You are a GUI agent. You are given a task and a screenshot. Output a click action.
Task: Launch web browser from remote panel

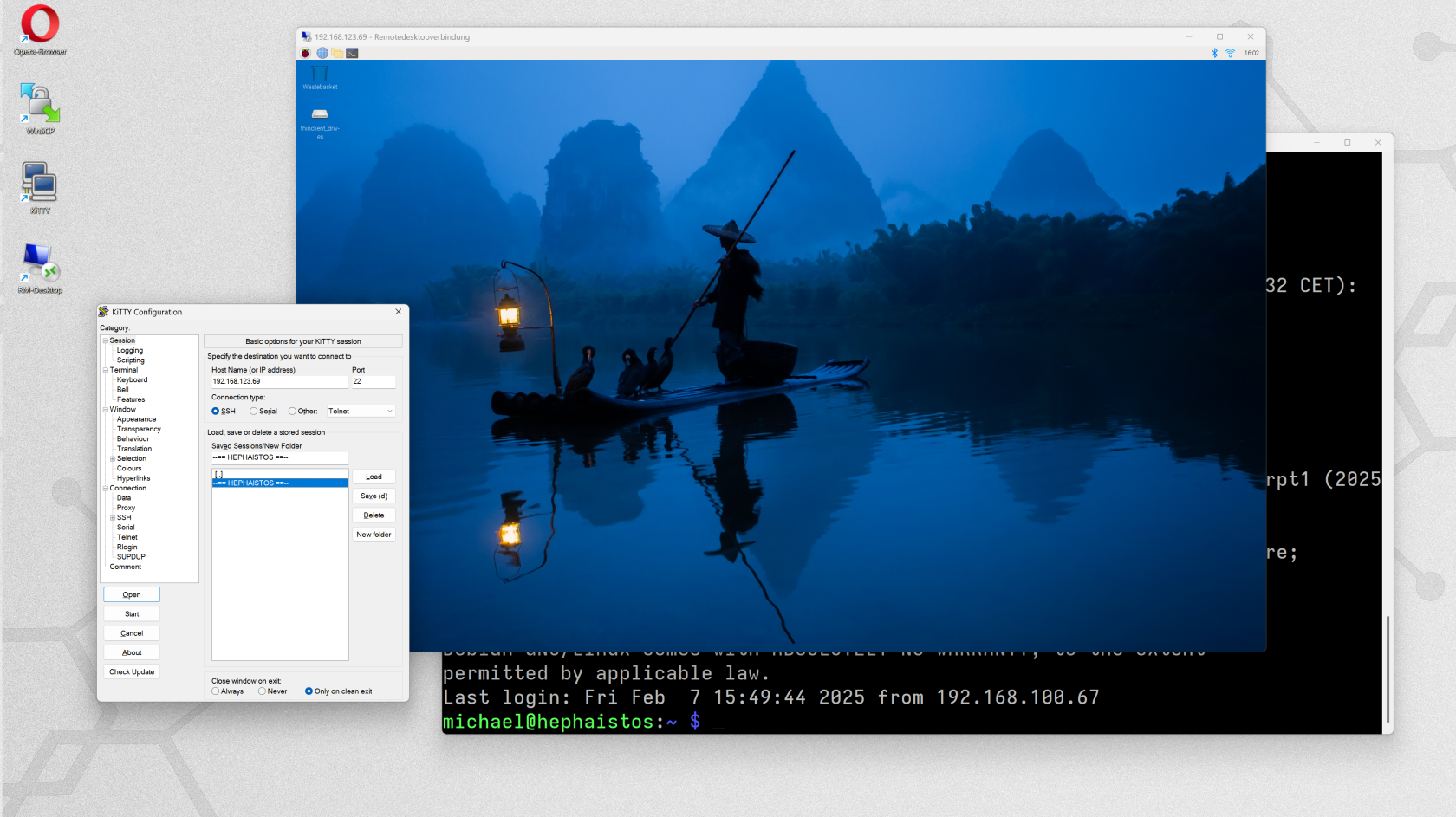pos(322,53)
